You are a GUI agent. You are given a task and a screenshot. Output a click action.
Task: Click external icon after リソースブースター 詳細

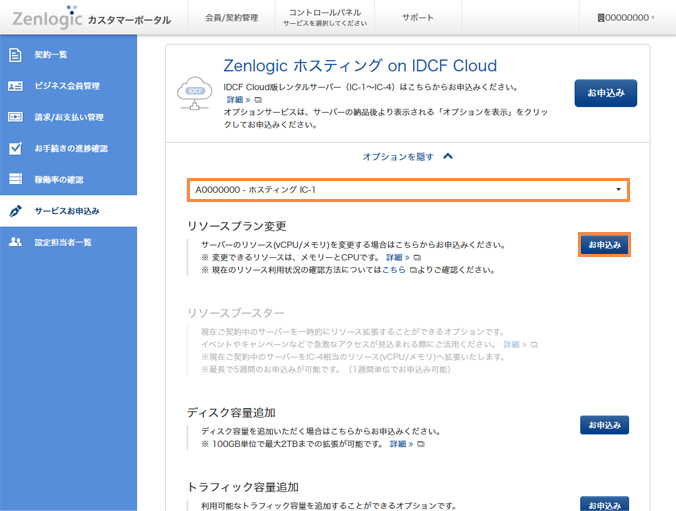tap(534, 345)
